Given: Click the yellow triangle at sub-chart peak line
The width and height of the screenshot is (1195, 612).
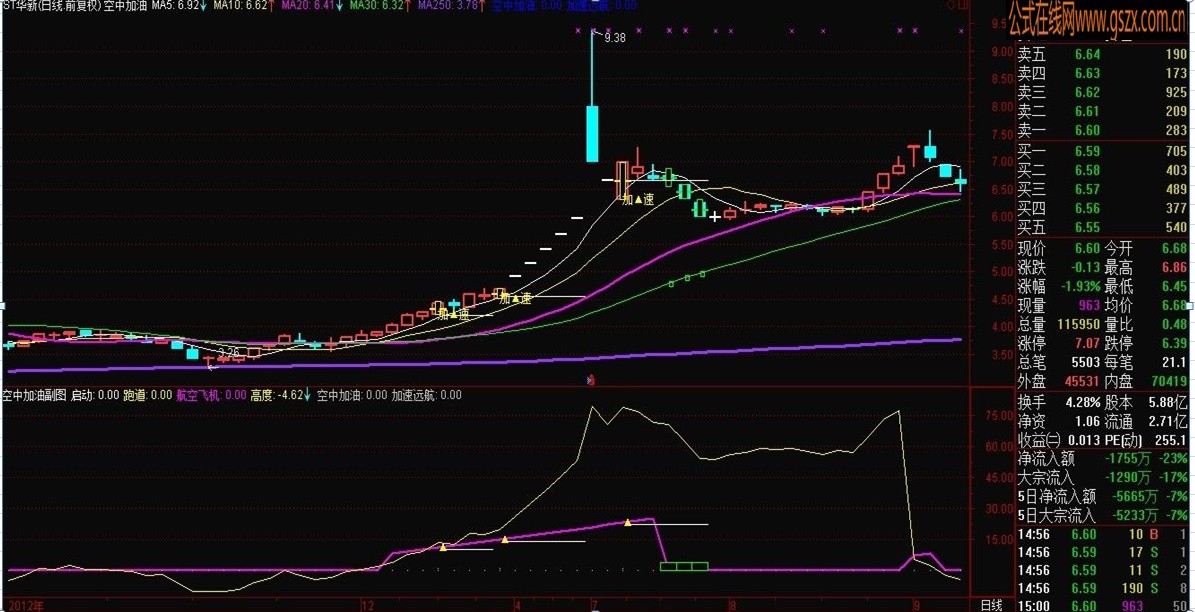Looking at the screenshot, I should (x=627, y=523).
